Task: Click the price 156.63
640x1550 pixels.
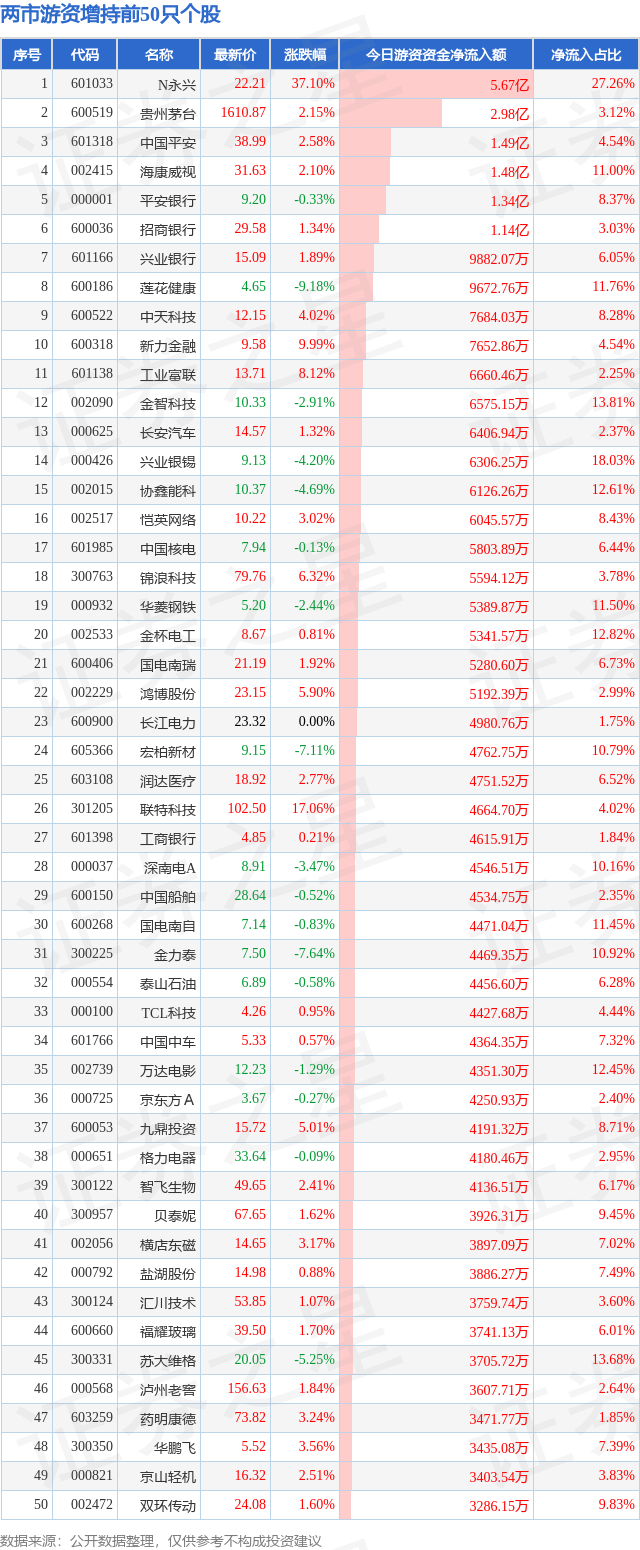Action: click(247, 1390)
